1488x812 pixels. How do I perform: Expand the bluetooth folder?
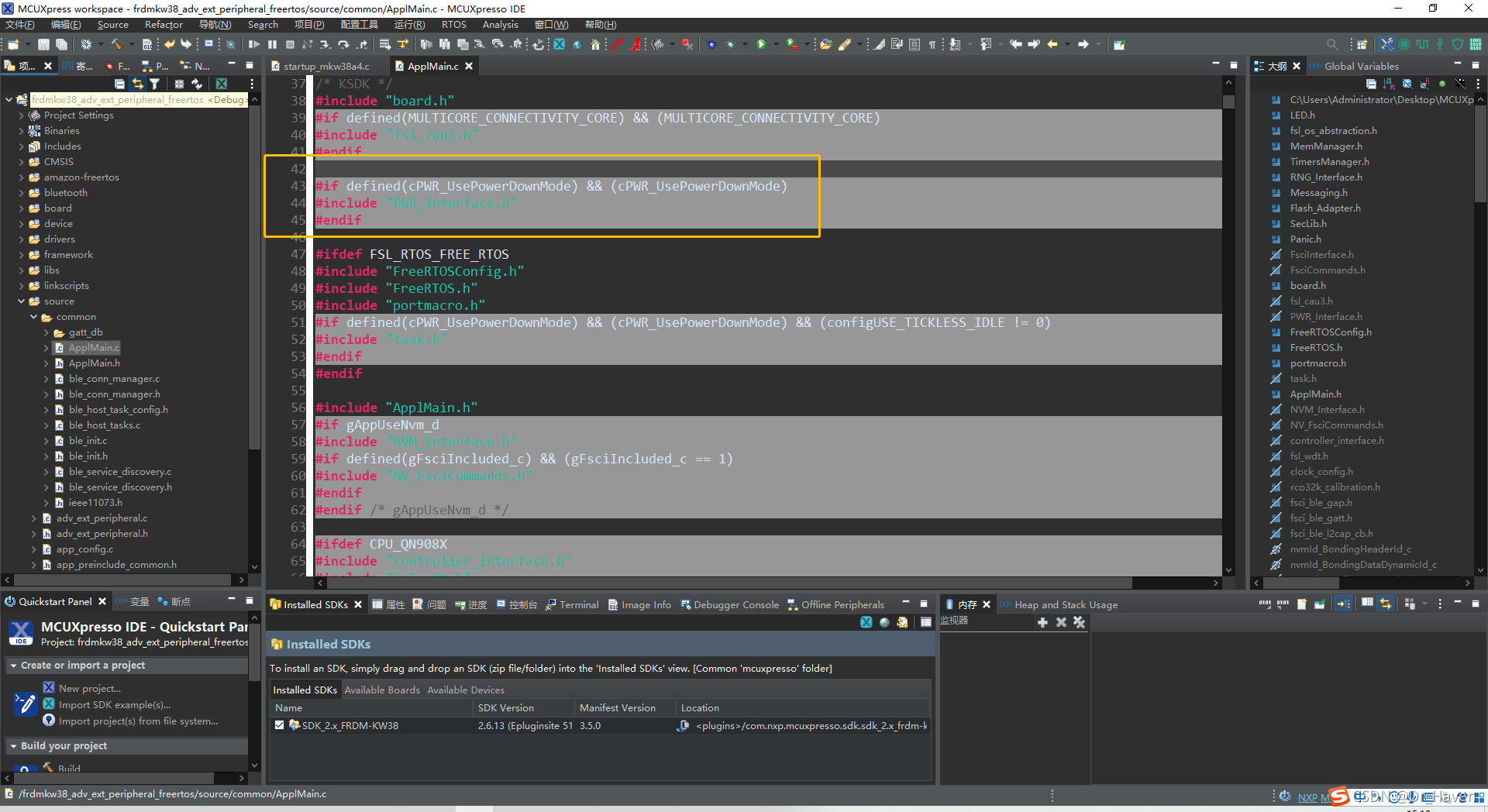click(21, 193)
